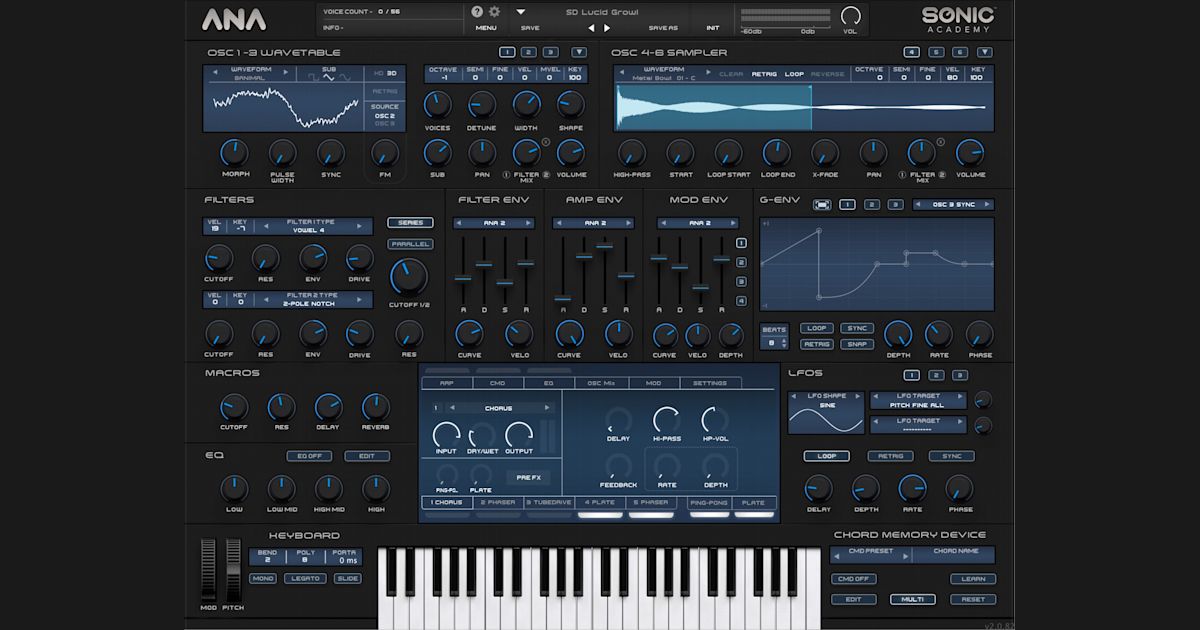The image size is (1200, 630).
Task: Open the preset browser dropdown triangle
Action: click(521, 12)
